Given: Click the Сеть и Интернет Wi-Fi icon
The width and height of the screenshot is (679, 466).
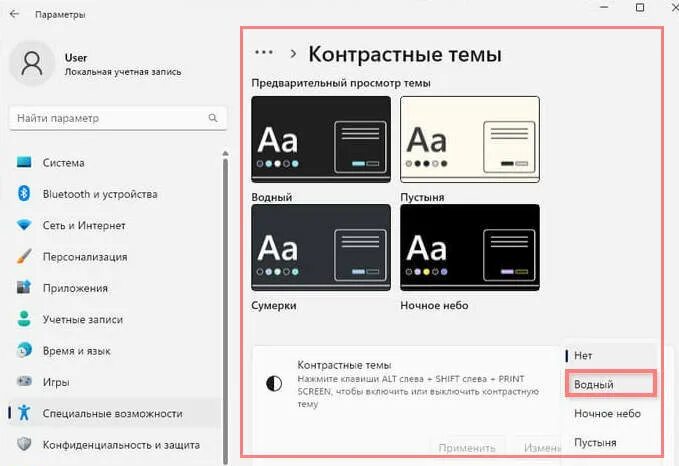Looking at the screenshot, I should click(24, 225).
